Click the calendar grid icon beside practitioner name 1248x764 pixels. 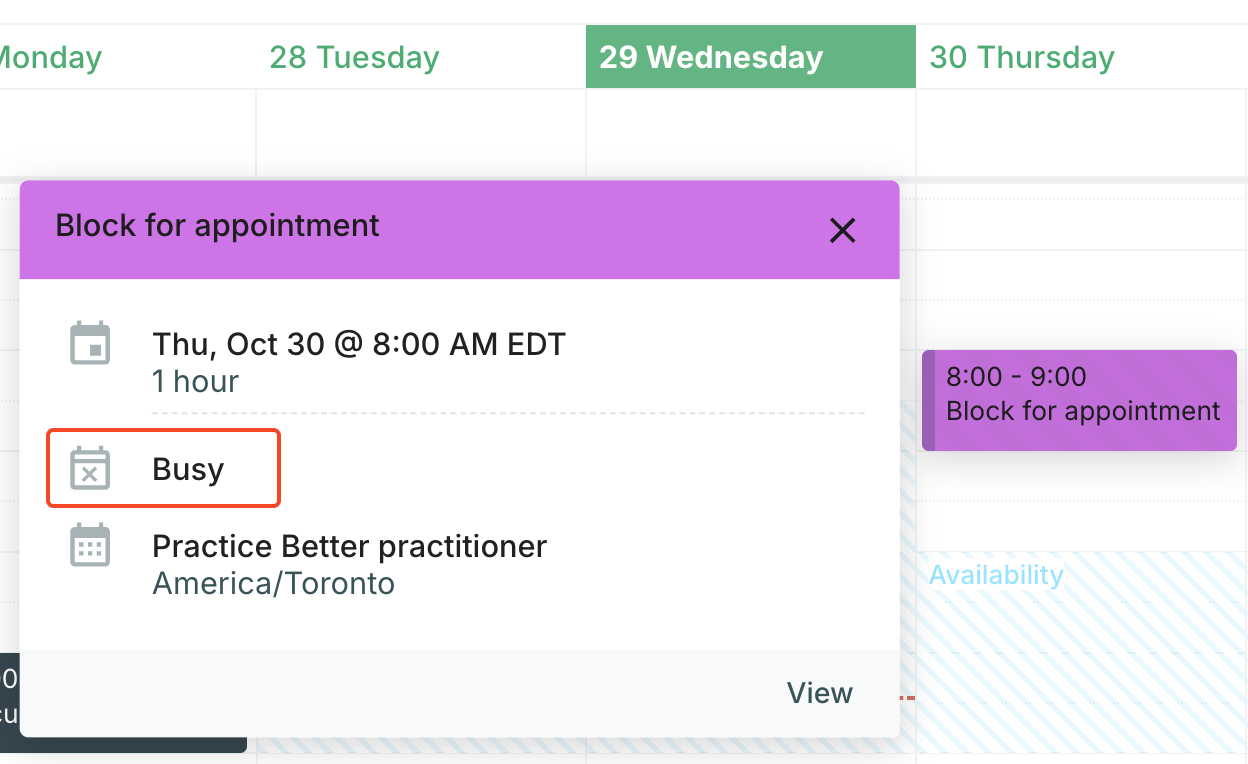[x=90, y=546]
